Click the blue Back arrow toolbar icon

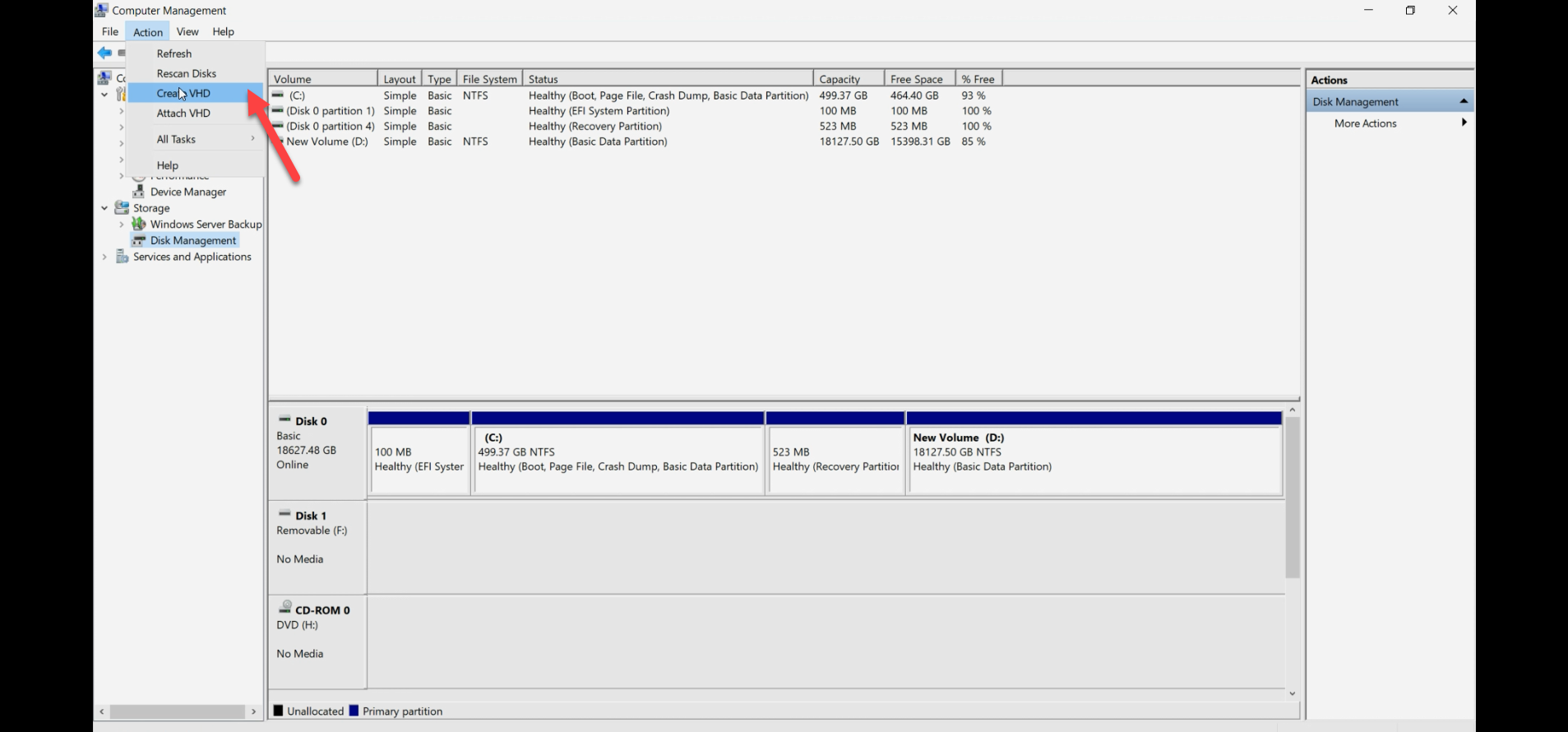point(104,53)
